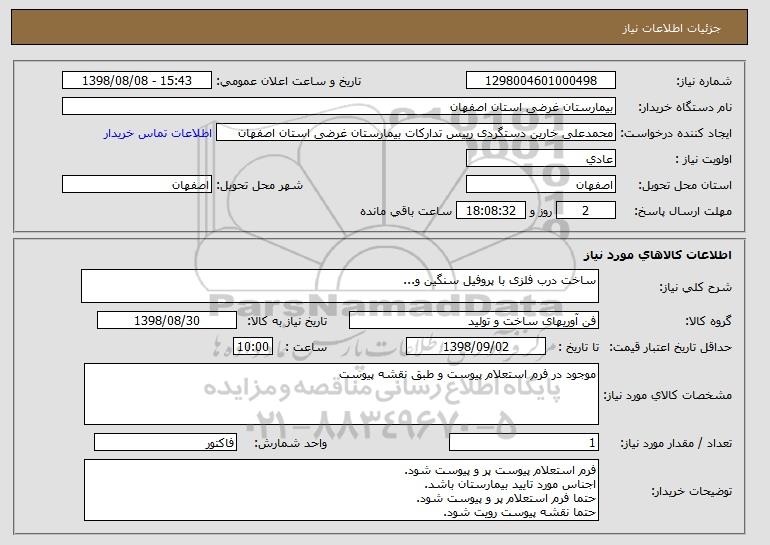770x545 pixels.
Task: Click the remaining time field 18:08:32
Action: coord(491,211)
